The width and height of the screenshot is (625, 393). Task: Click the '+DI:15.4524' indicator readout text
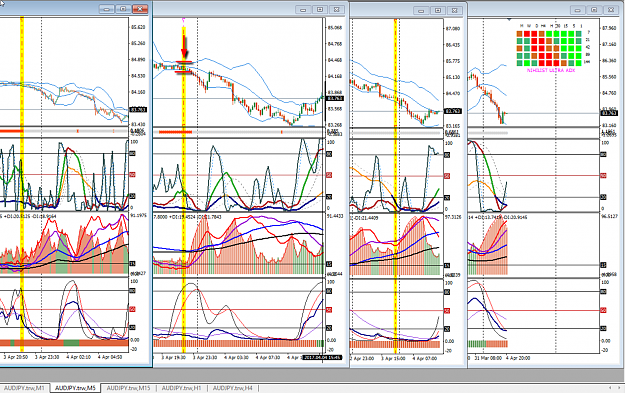tap(183, 217)
